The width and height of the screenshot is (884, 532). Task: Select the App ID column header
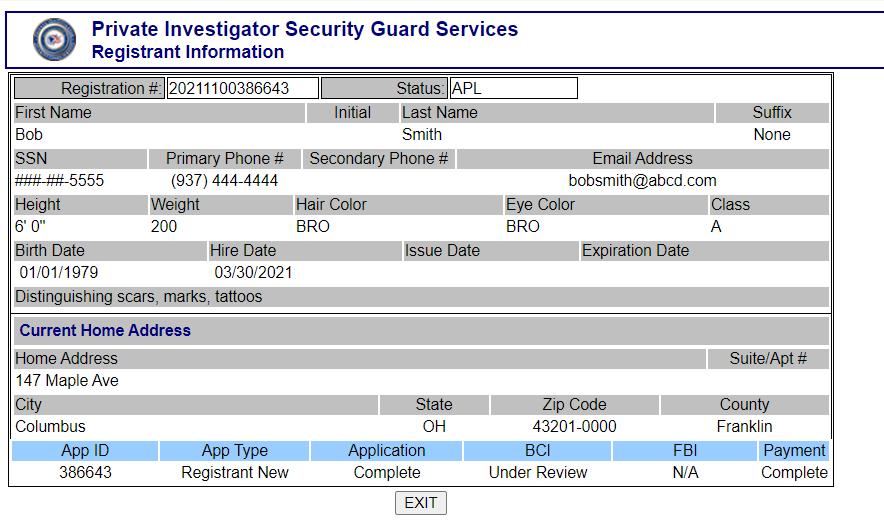[x=85, y=451]
